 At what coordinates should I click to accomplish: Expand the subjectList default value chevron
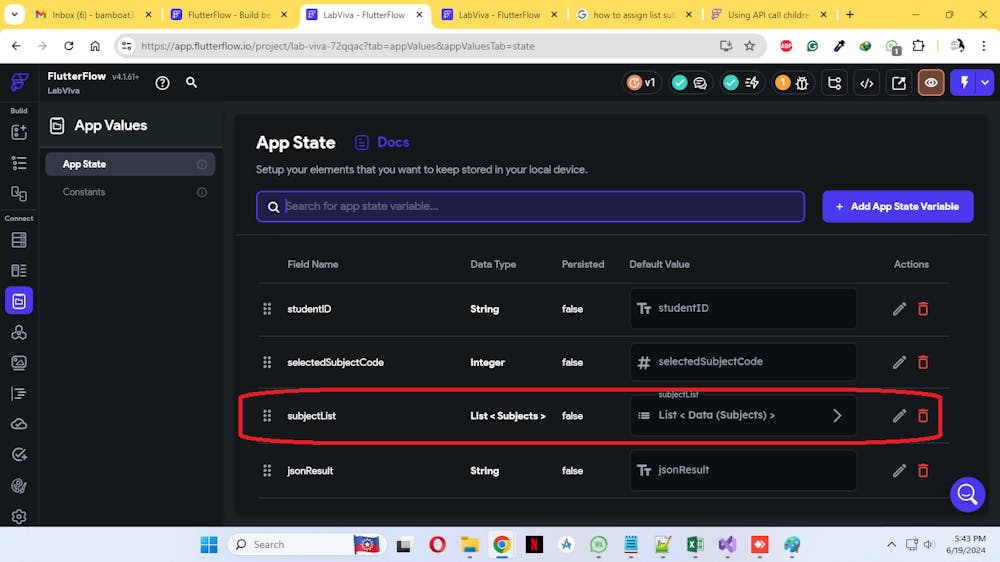pyautogui.click(x=837, y=416)
